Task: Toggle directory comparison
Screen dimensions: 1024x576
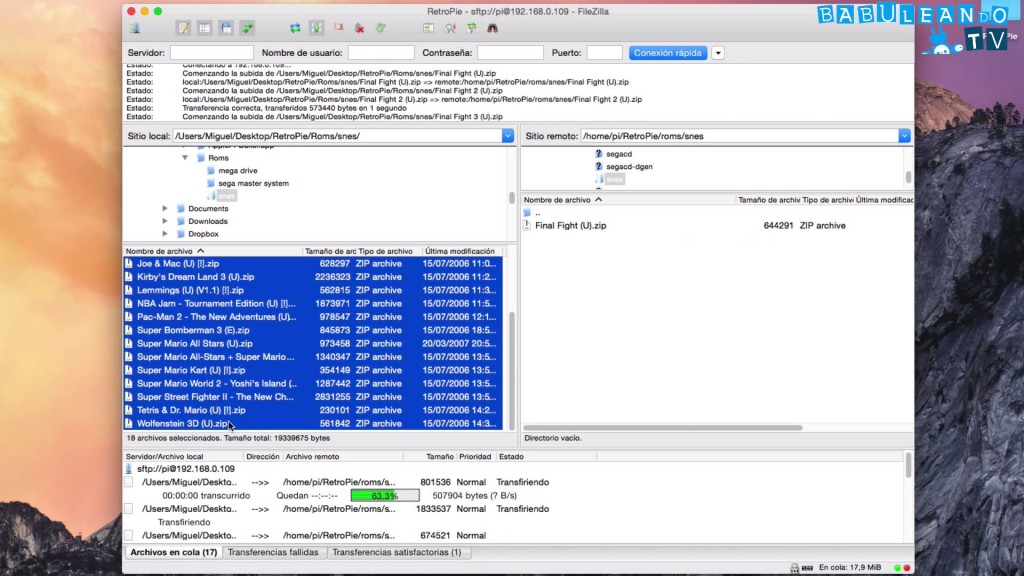Action: coord(450,28)
